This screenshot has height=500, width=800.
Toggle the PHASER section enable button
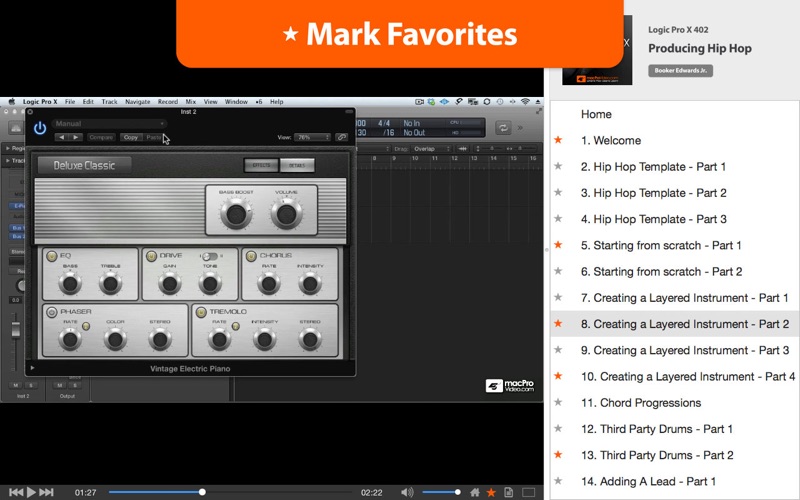[x=52, y=312]
